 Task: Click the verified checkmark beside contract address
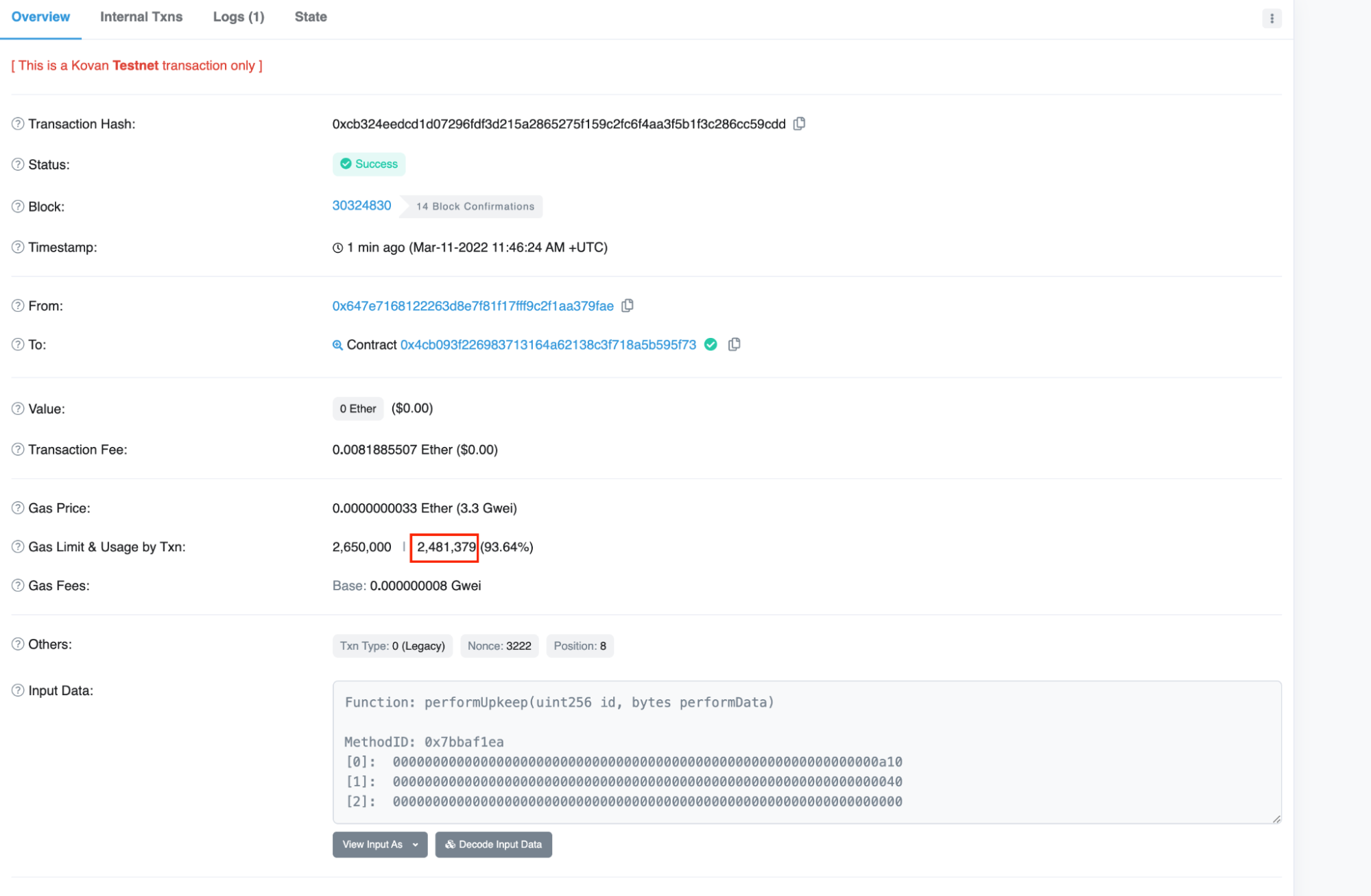click(x=711, y=344)
